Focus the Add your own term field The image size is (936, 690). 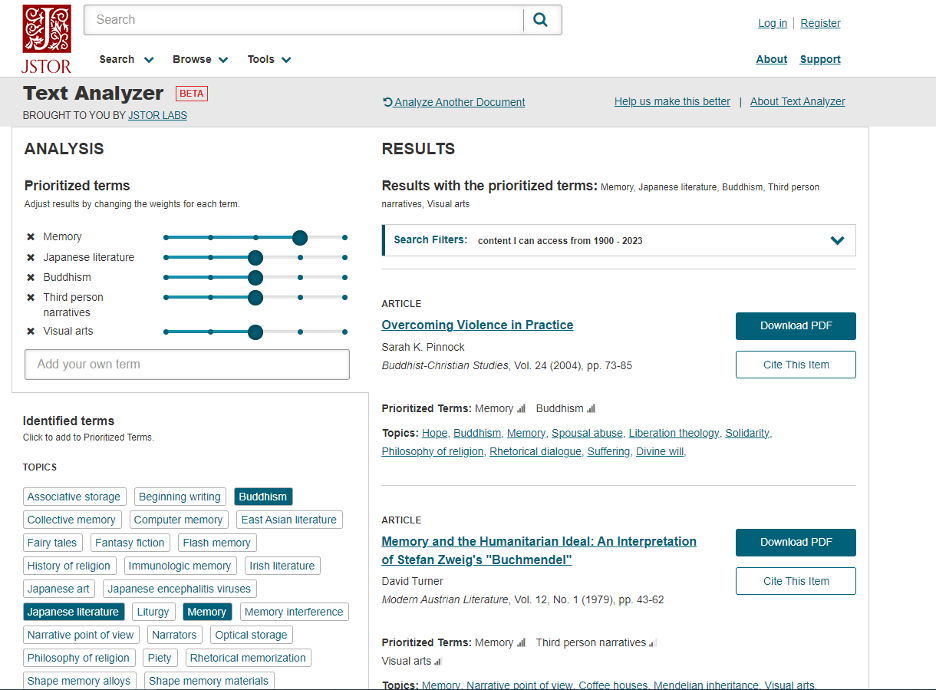(x=187, y=364)
